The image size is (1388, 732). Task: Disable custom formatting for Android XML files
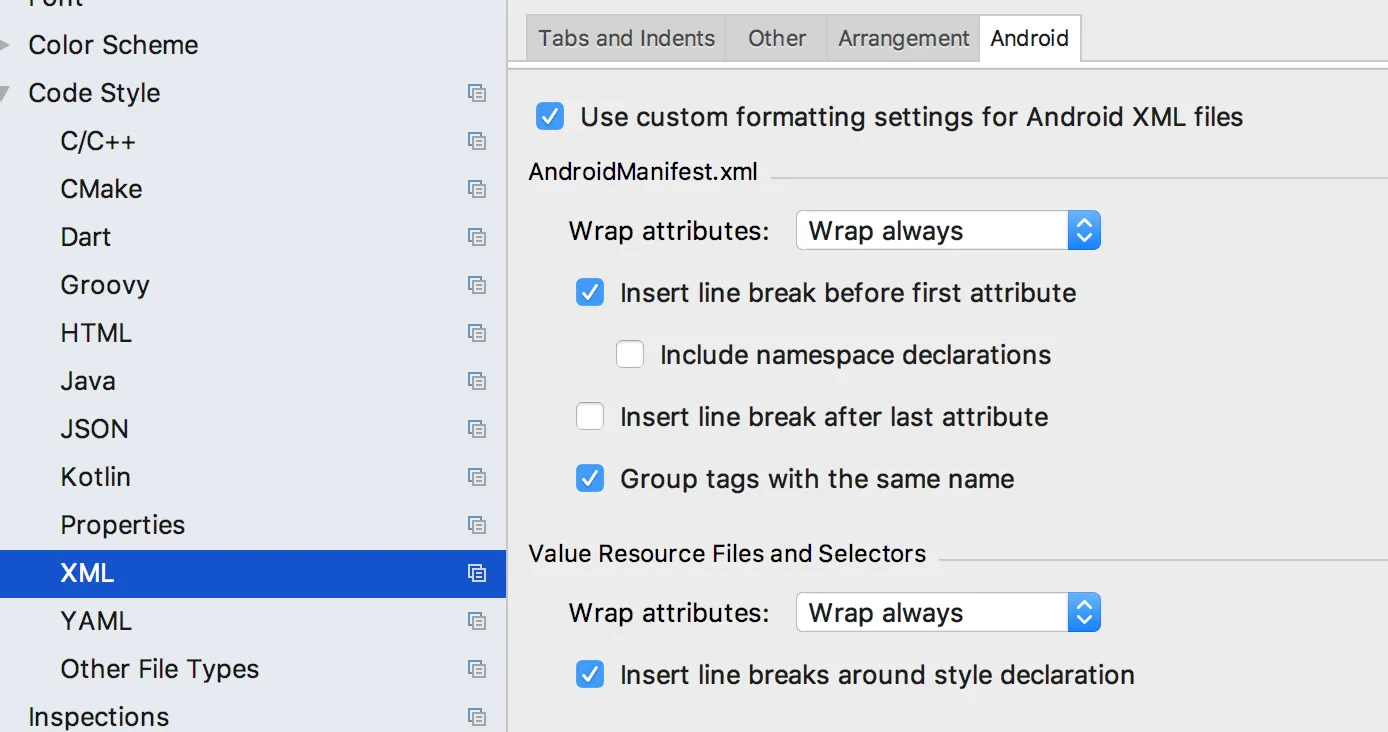point(550,117)
